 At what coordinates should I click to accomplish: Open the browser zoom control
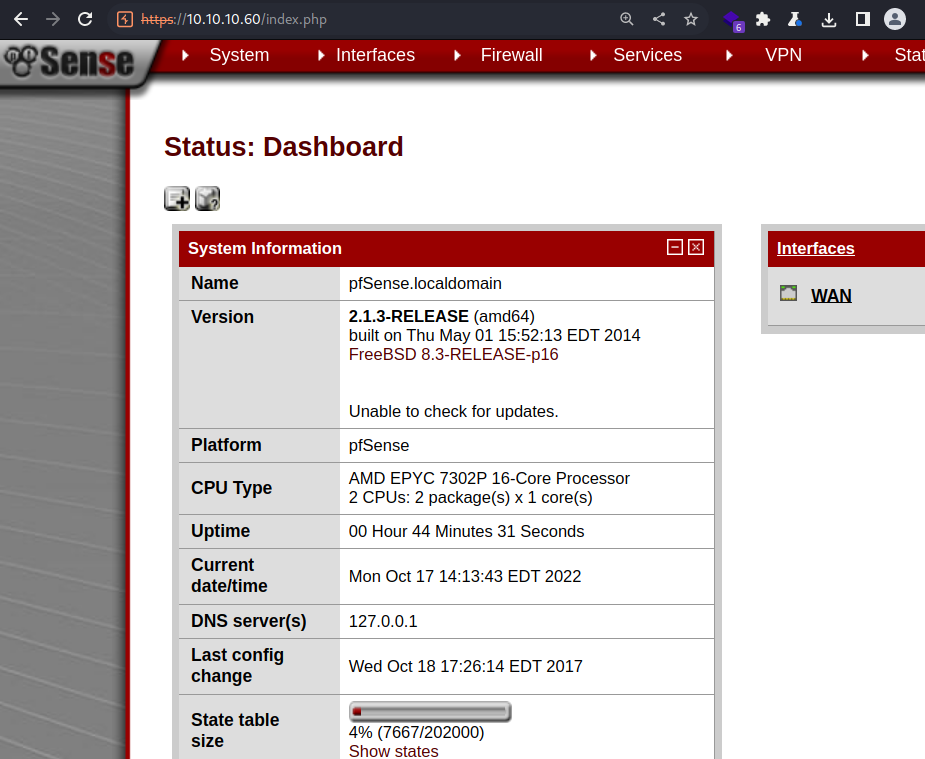(626, 19)
